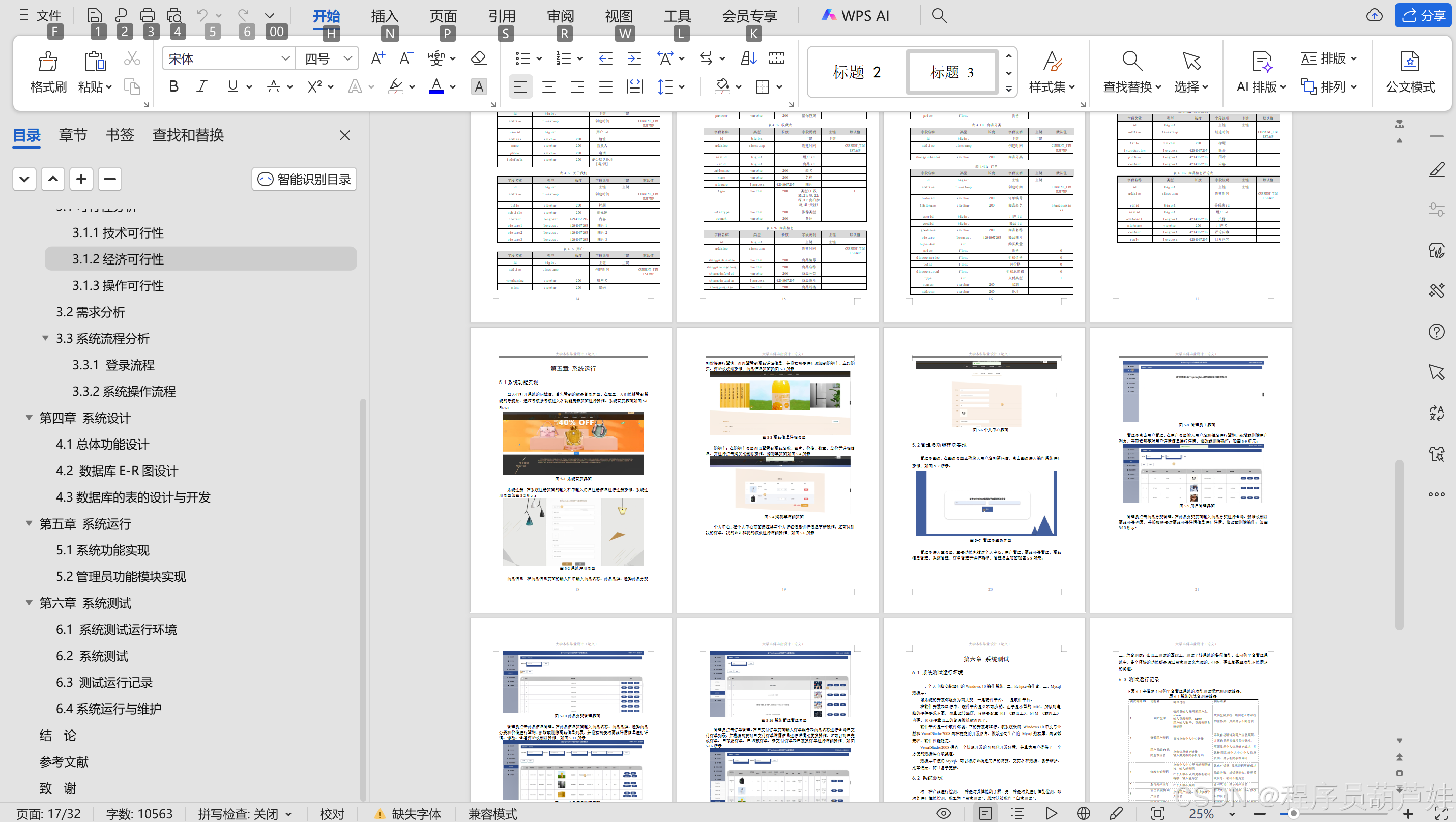Select 5.2 管理员功能模块实现 in outline
1456x822 pixels.
121,576
